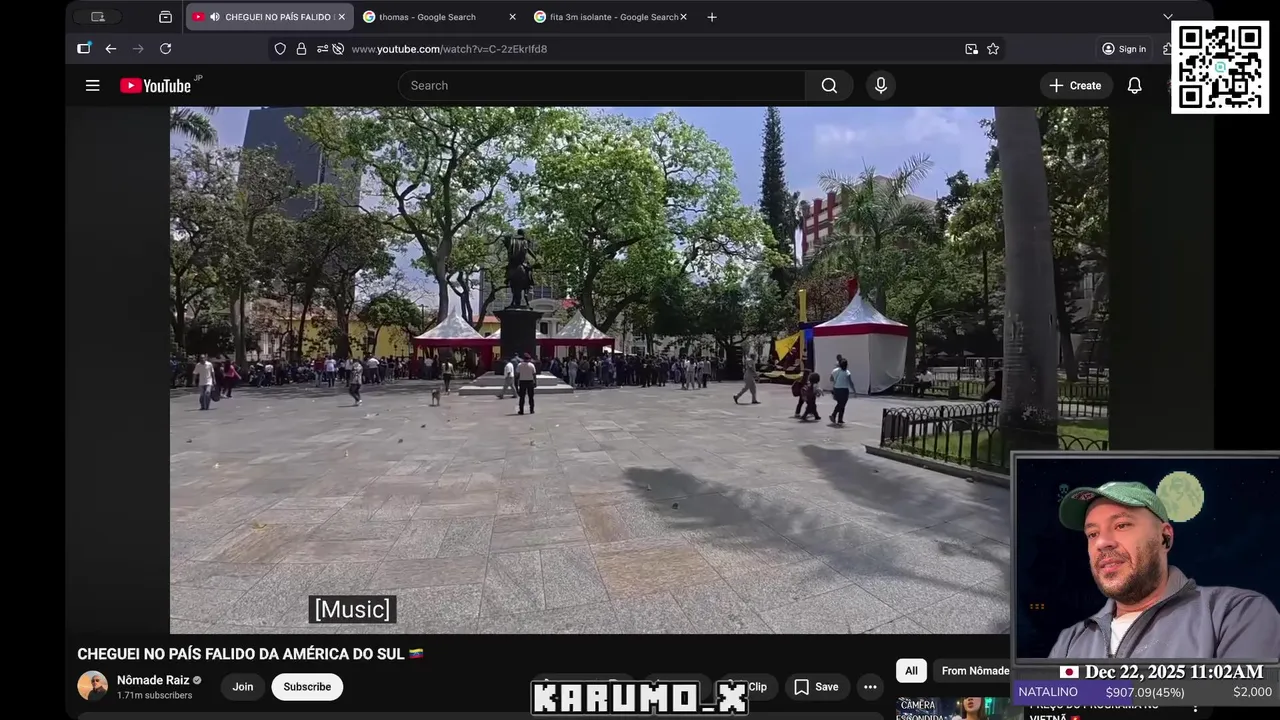
Task: Close the thomas Google Search tab
Action: (513, 17)
